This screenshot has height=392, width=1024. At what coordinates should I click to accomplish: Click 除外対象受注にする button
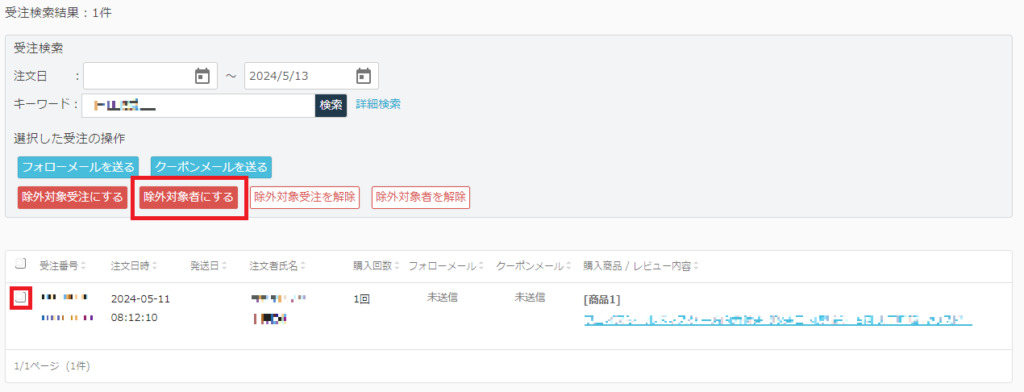72,197
